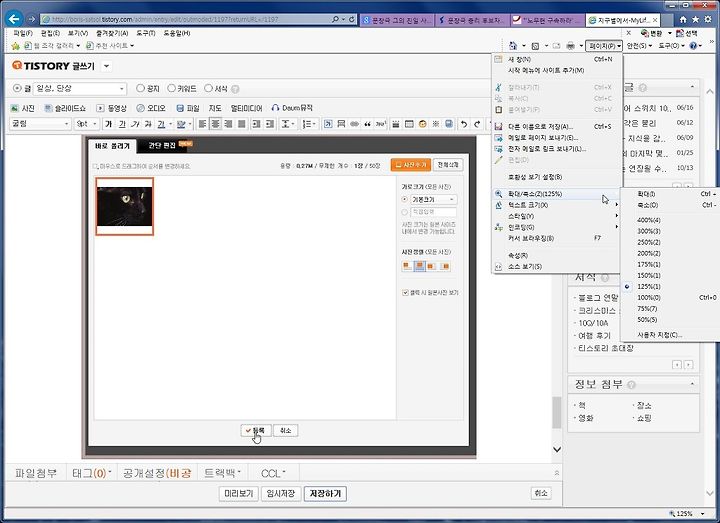
Task: Click the browser Forward arrow button
Action: coord(31,19)
